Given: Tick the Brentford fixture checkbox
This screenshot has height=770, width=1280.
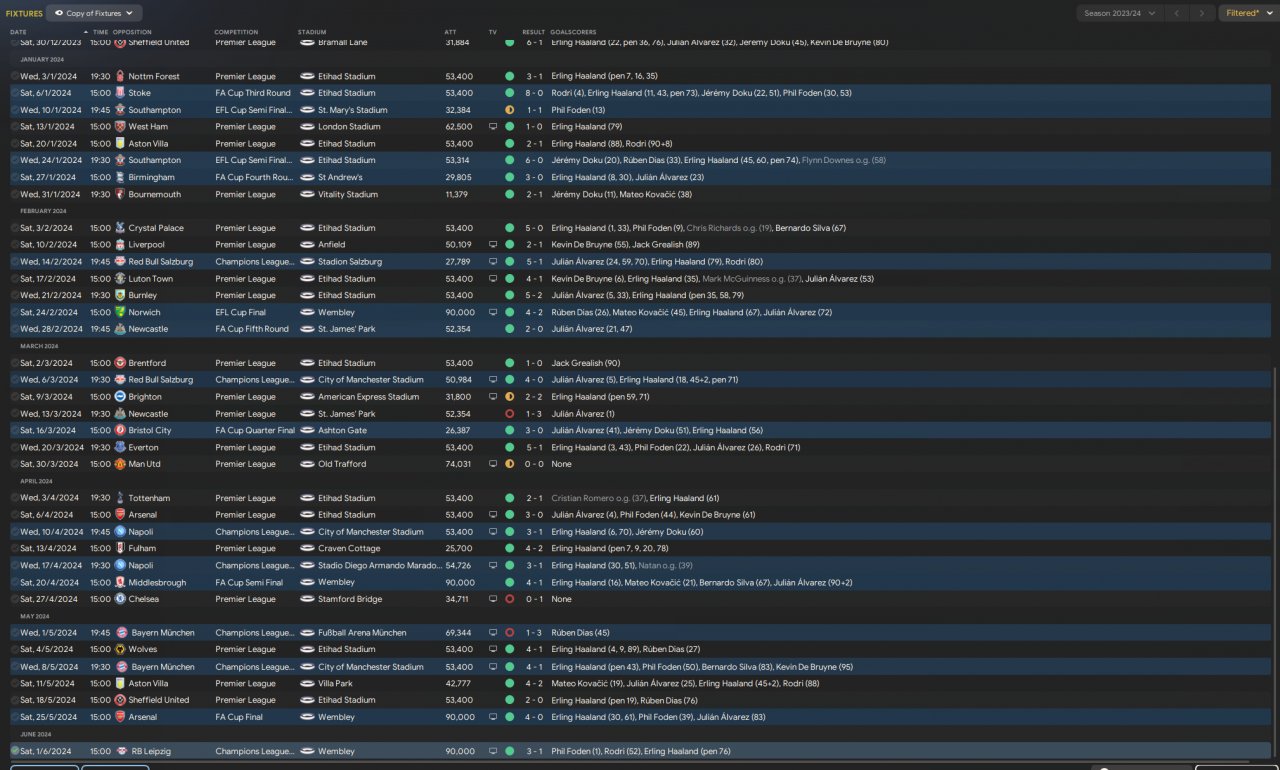Looking at the screenshot, I should click(15, 363).
